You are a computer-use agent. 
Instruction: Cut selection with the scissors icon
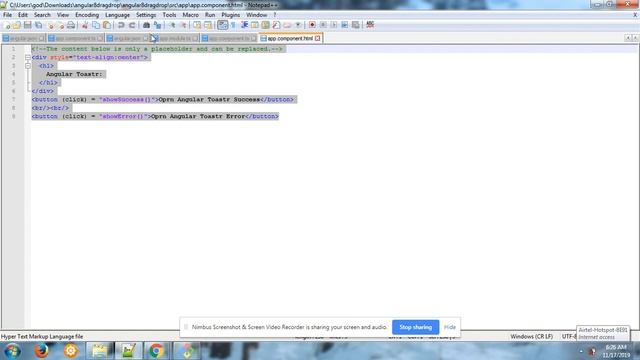coord(85,25)
